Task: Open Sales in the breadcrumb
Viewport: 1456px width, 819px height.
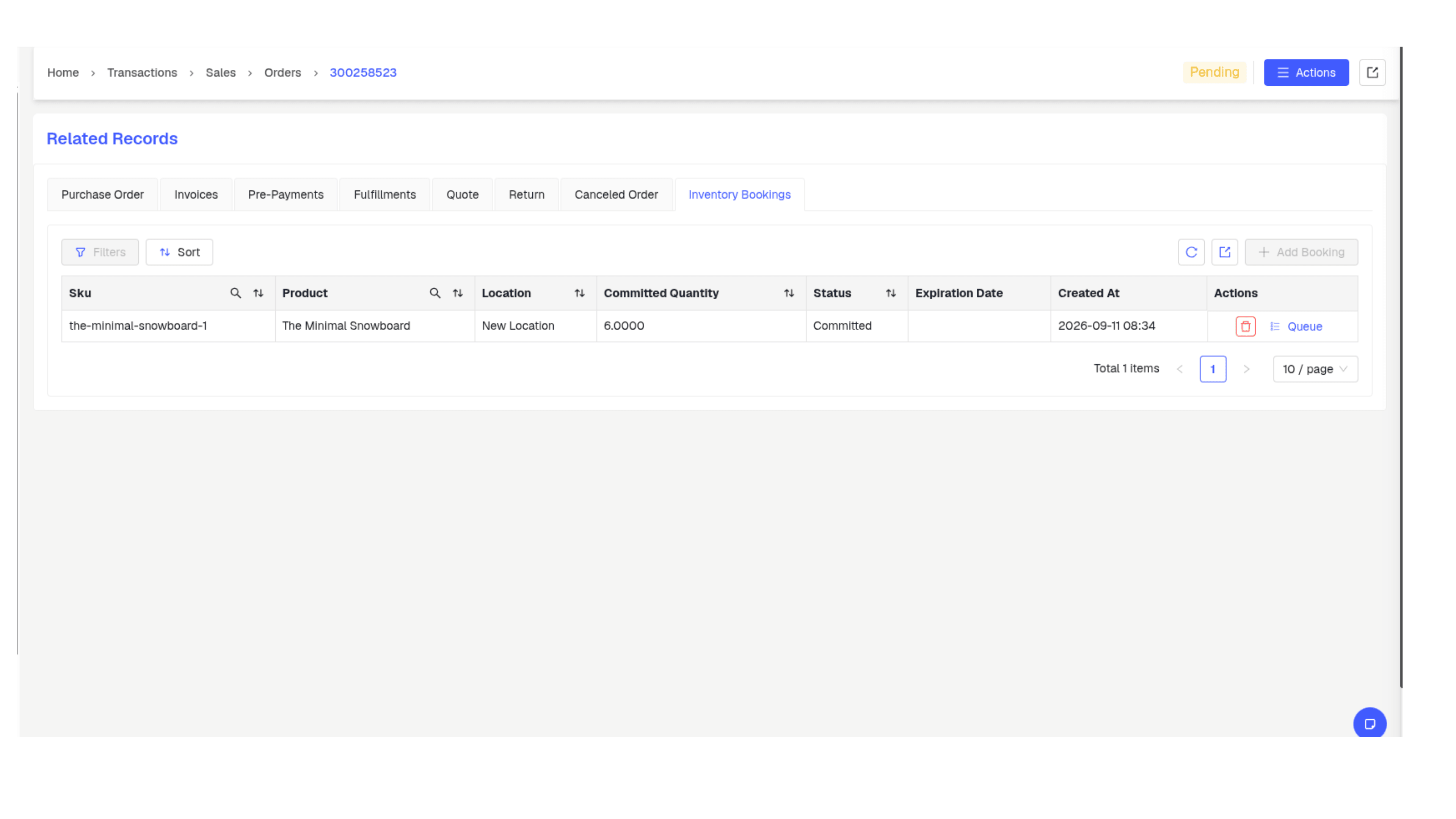Action: pos(220,72)
